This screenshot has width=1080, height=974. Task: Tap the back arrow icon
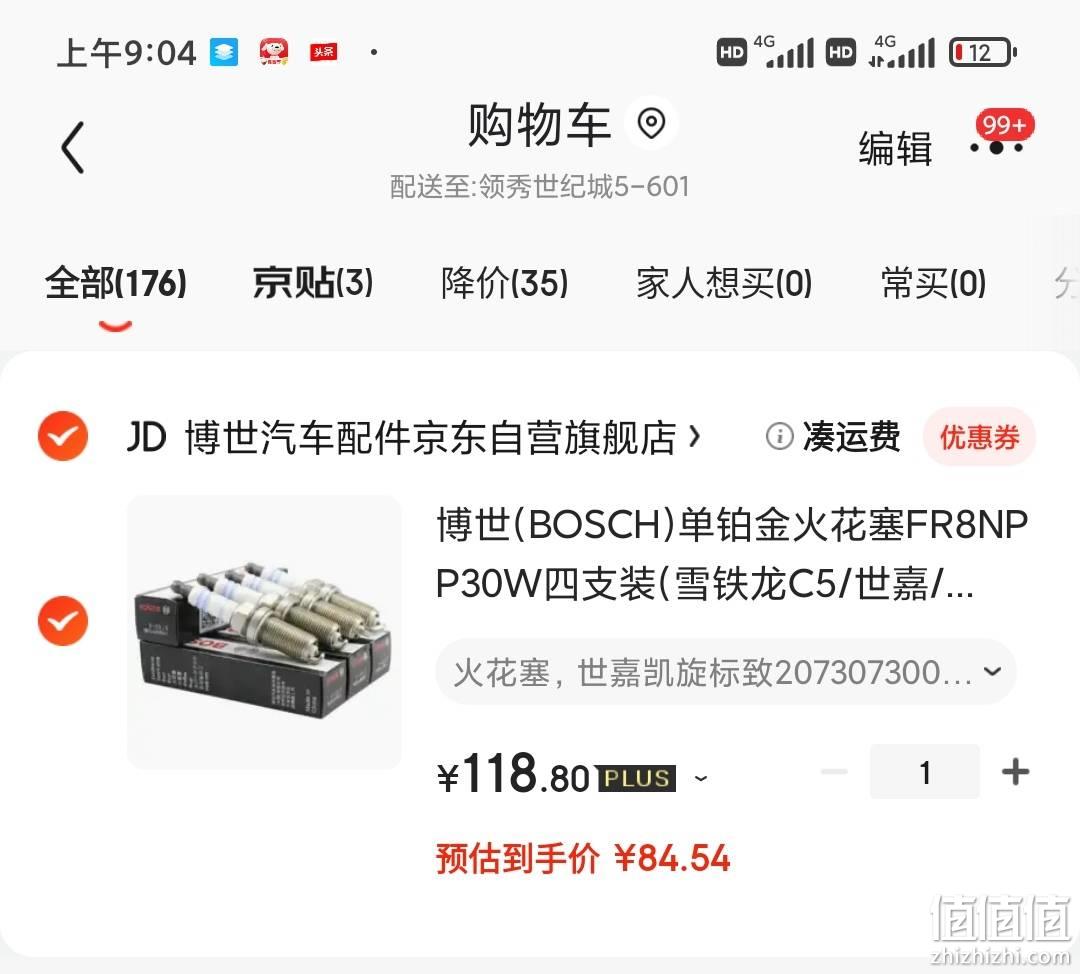73,147
